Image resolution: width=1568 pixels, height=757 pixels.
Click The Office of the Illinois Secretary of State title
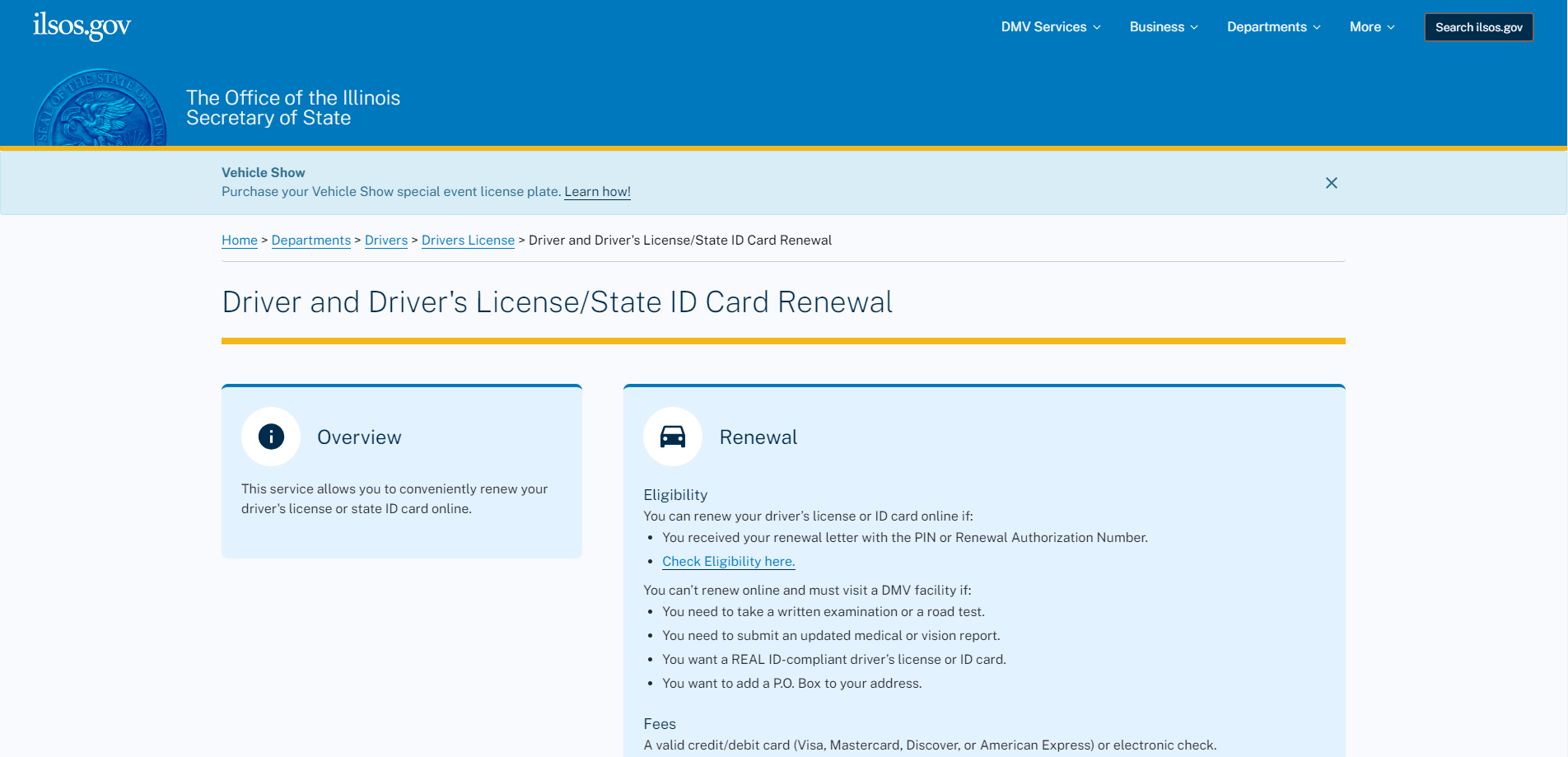coord(293,108)
